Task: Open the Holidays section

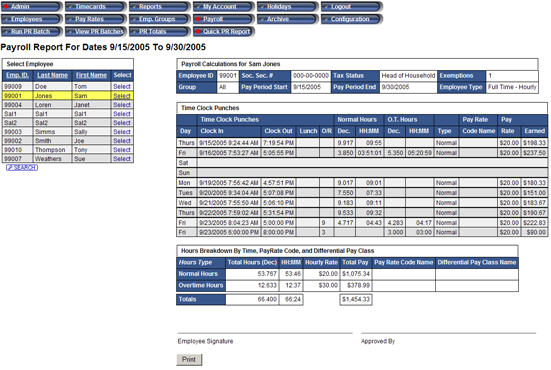Action: (x=287, y=7)
